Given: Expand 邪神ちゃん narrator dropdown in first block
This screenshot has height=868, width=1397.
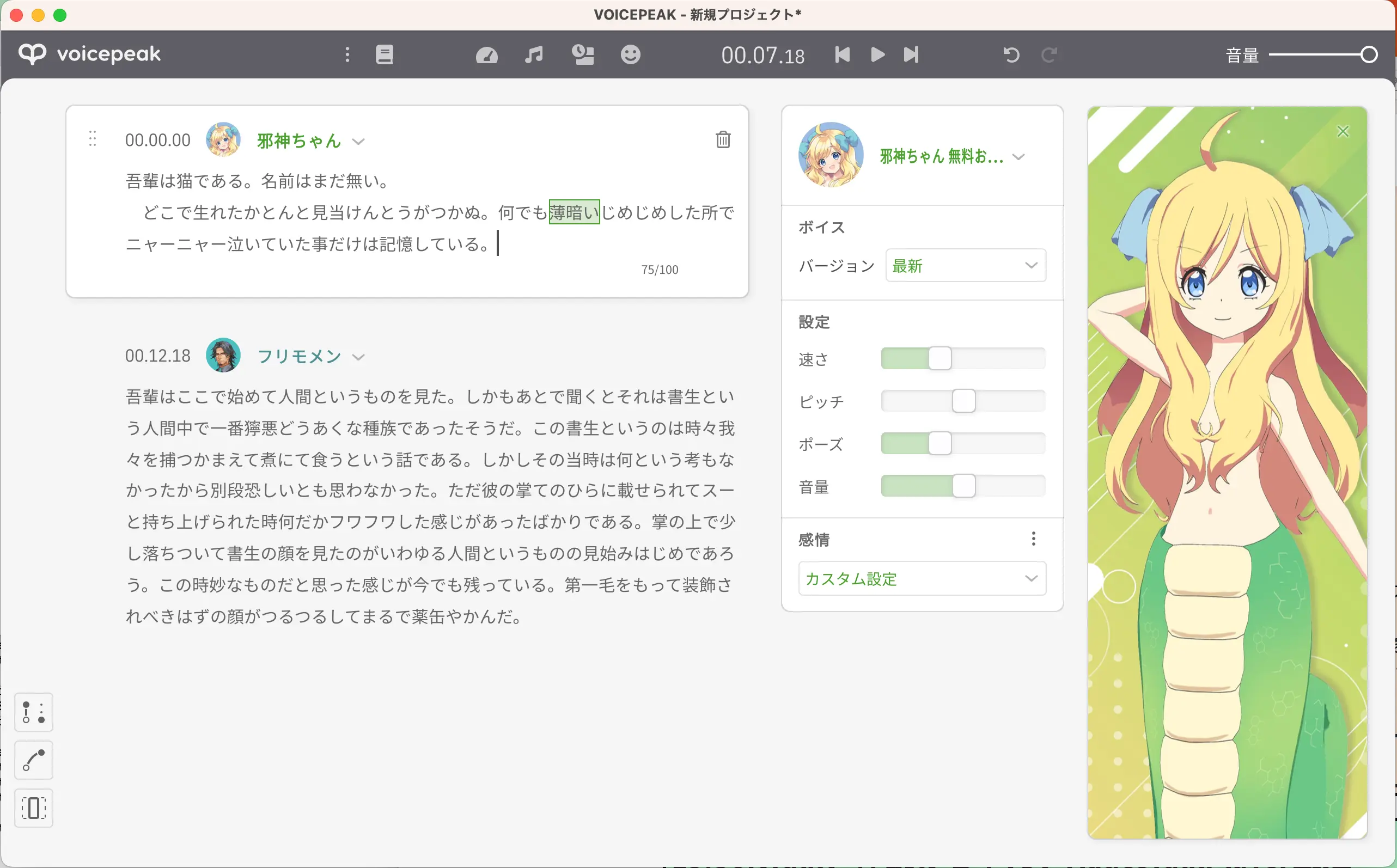Looking at the screenshot, I should [x=358, y=141].
